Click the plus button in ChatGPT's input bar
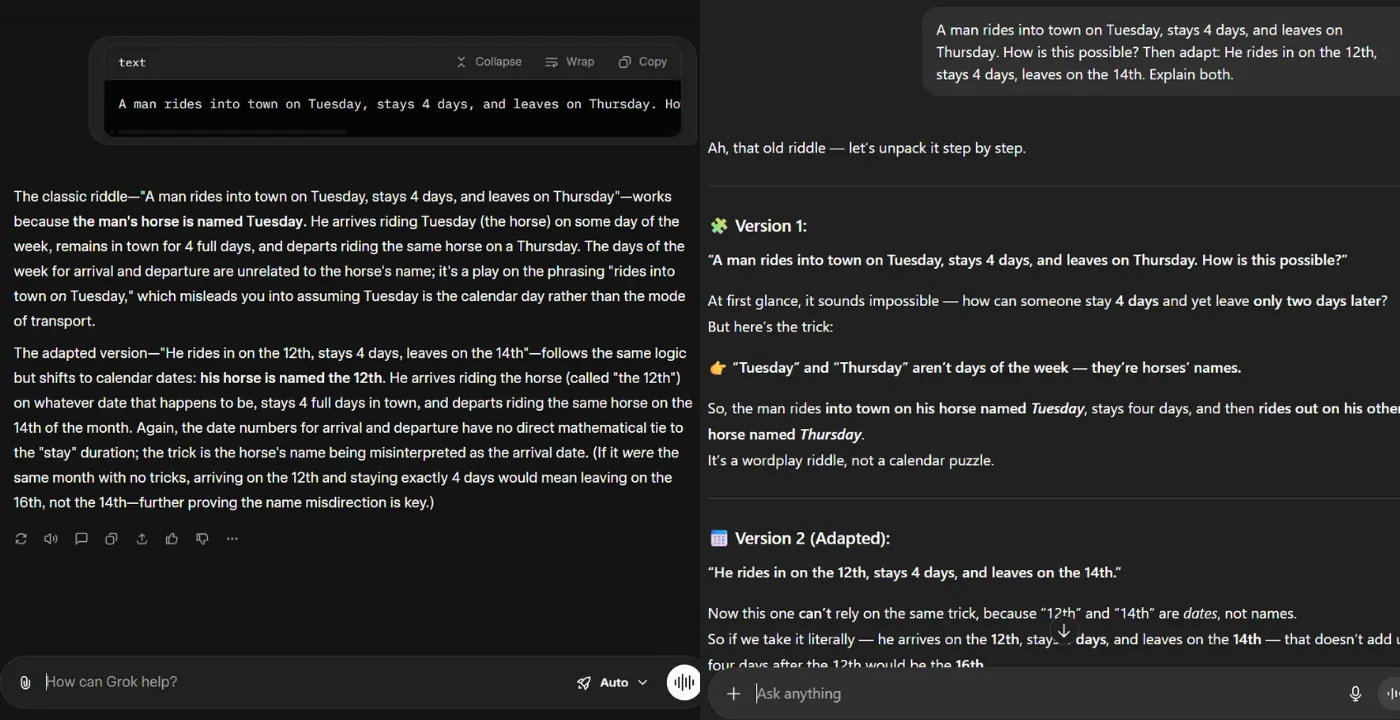Screen dimensions: 1400x720 (733, 693)
